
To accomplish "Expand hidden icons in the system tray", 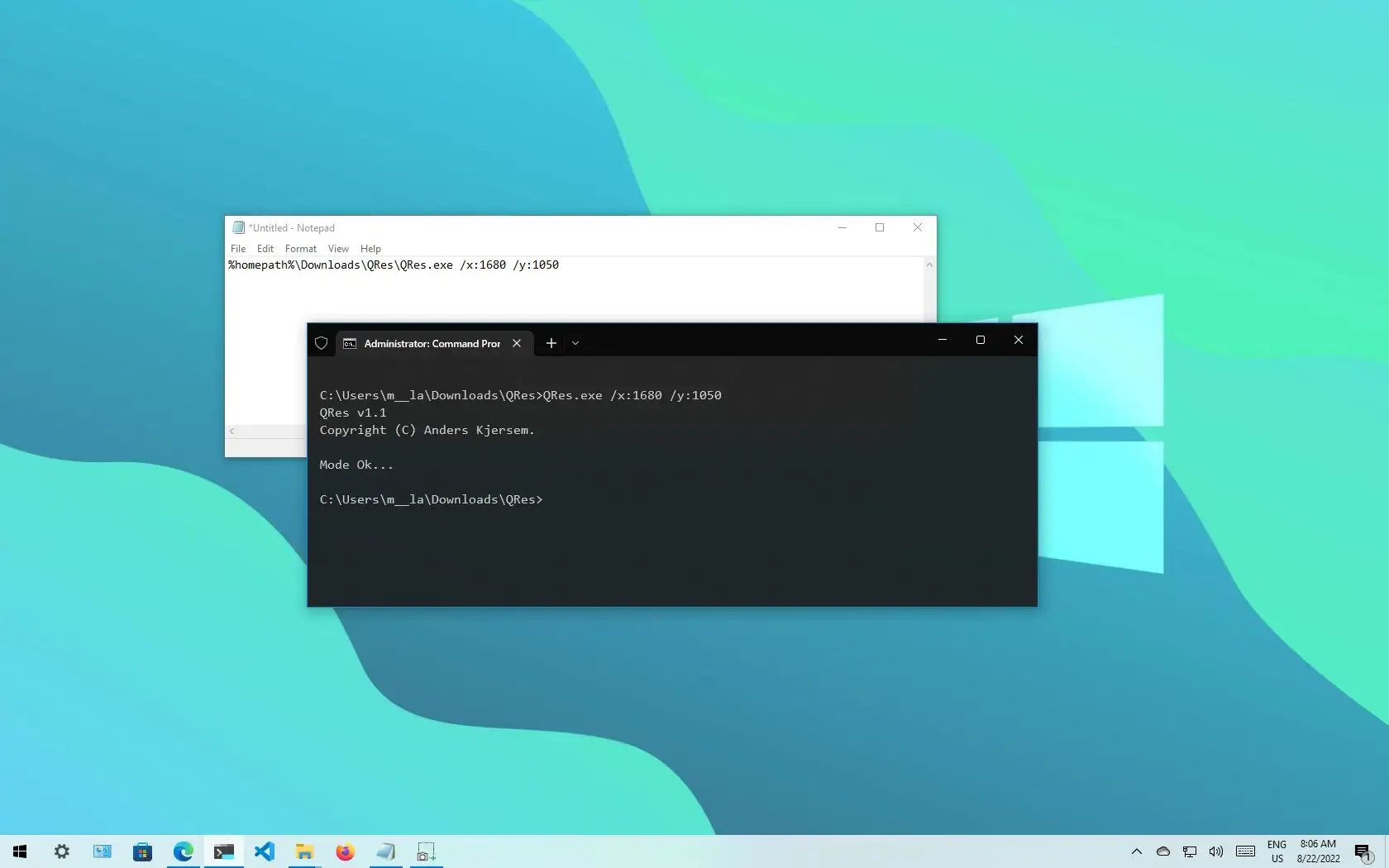I will (1137, 852).
